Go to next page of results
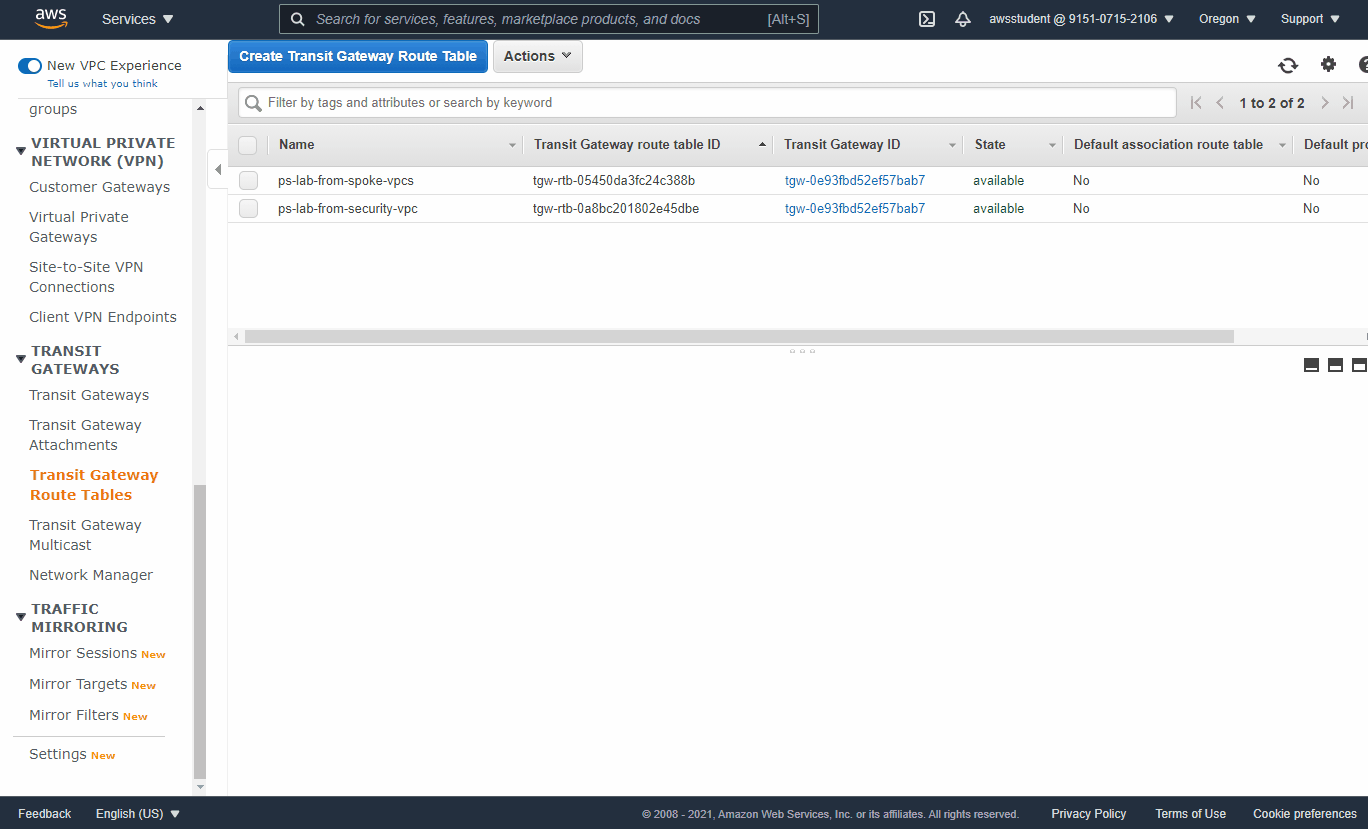 tap(1325, 103)
